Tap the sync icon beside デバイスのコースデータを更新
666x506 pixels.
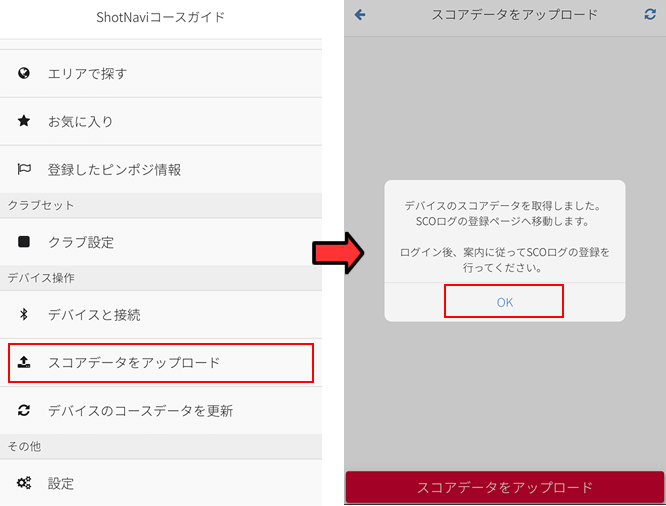(24, 410)
